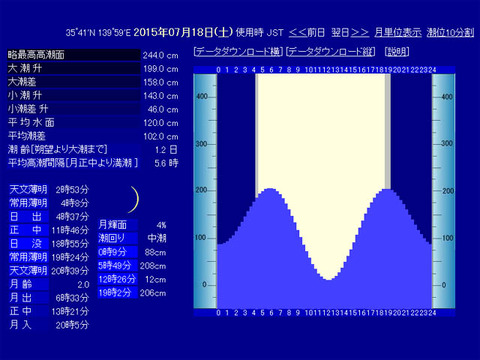This screenshot has width=480, height=360.
Task: Select tide height 88cm
Action: pos(155,252)
